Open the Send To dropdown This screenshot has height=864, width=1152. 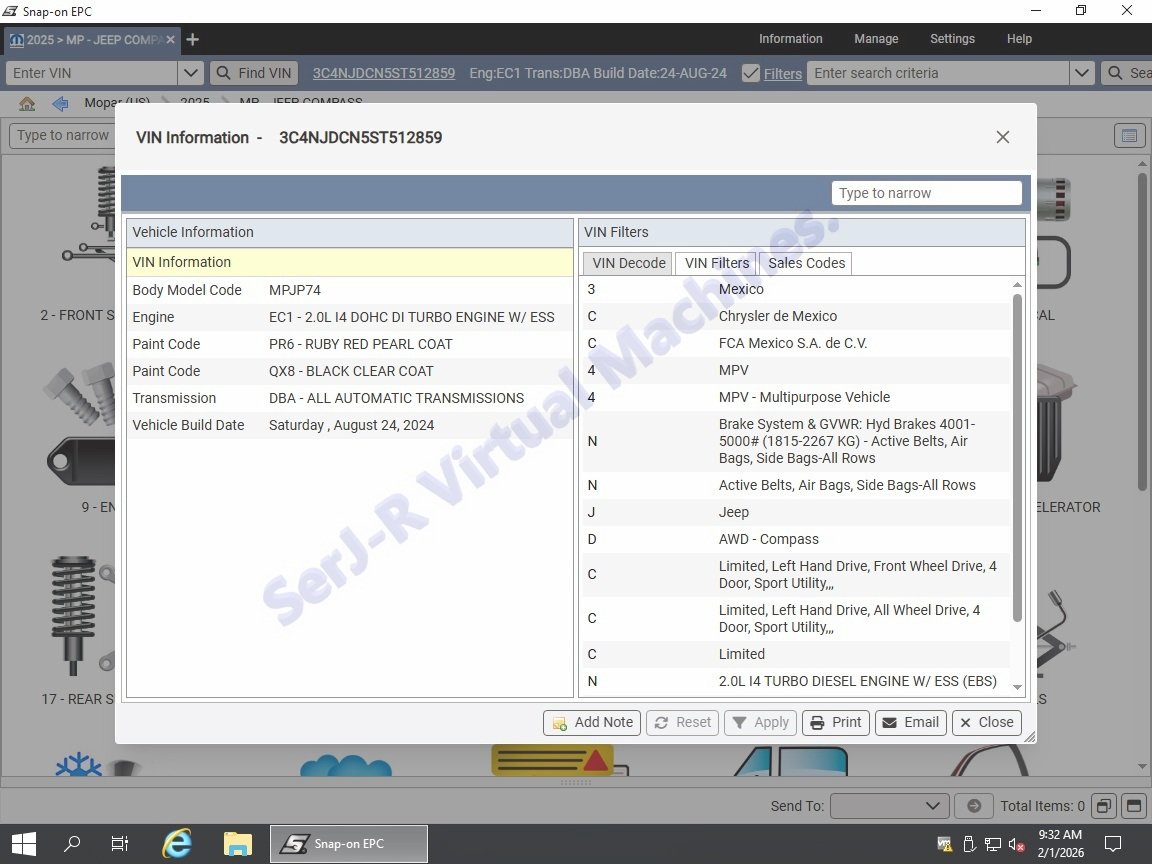click(889, 806)
